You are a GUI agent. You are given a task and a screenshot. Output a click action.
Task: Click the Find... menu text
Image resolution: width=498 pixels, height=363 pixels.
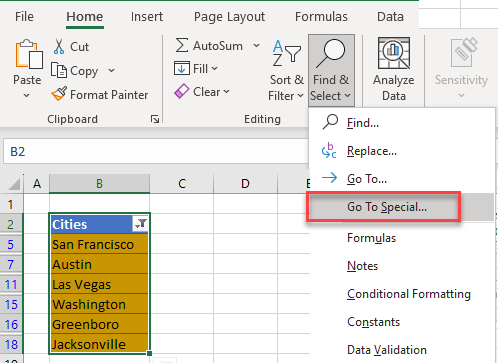click(363, 123)
